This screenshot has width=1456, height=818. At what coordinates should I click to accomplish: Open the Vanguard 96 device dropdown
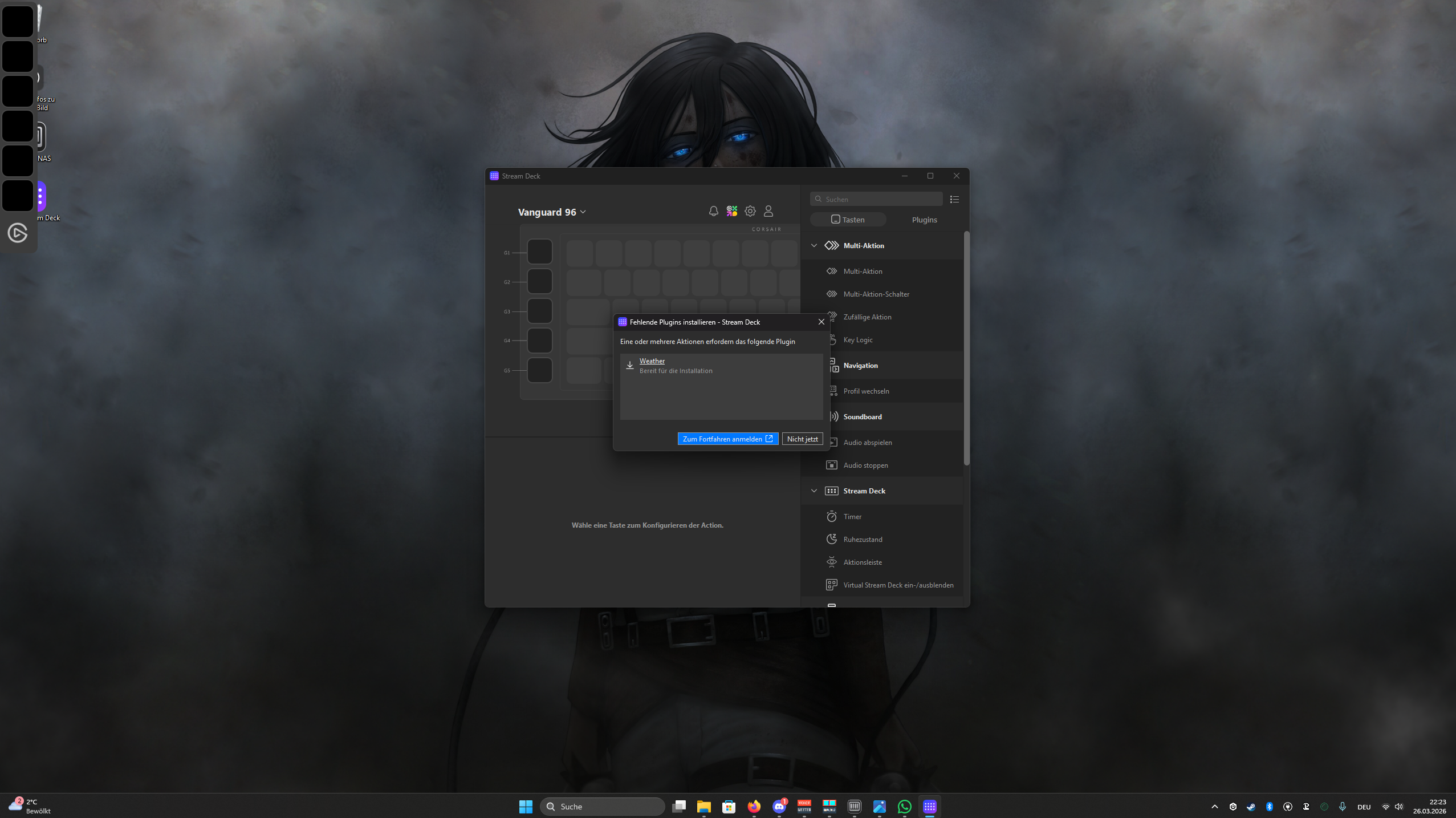[552, 212]
